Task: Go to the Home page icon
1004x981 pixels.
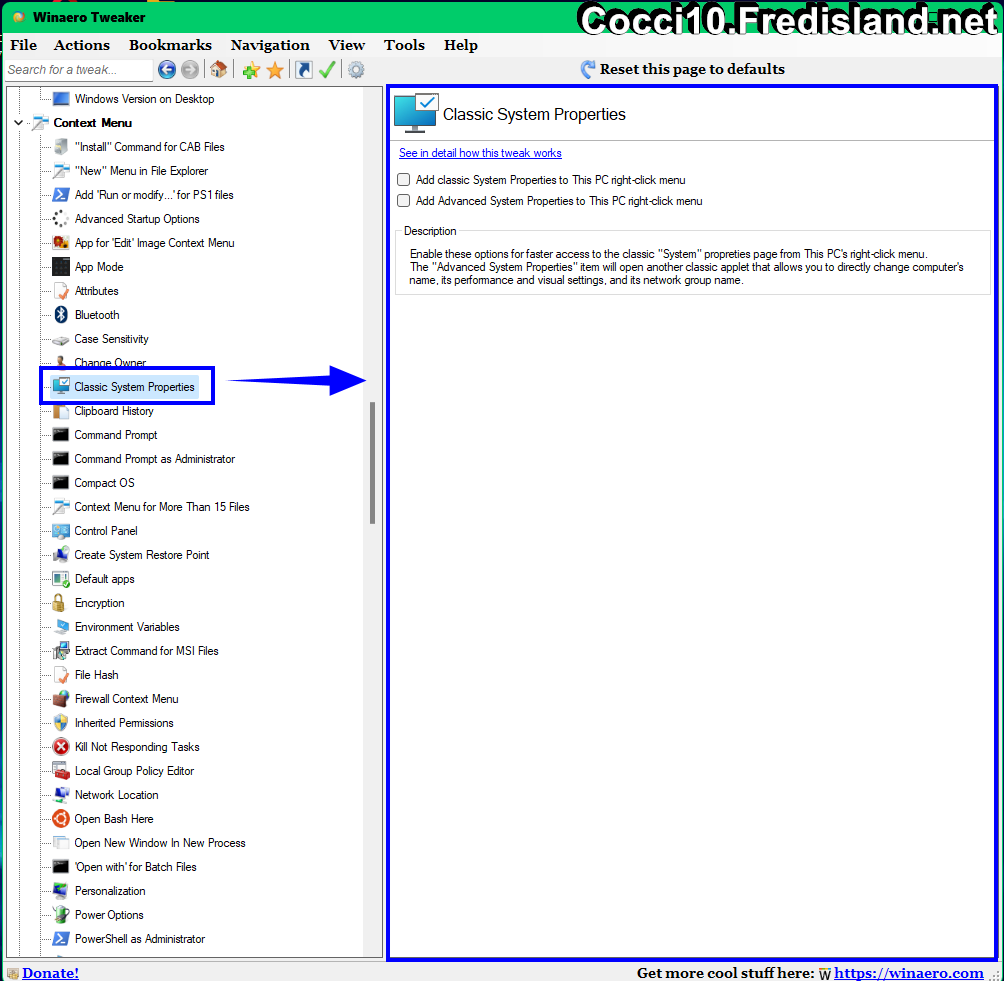Action: tap(218, 69)
